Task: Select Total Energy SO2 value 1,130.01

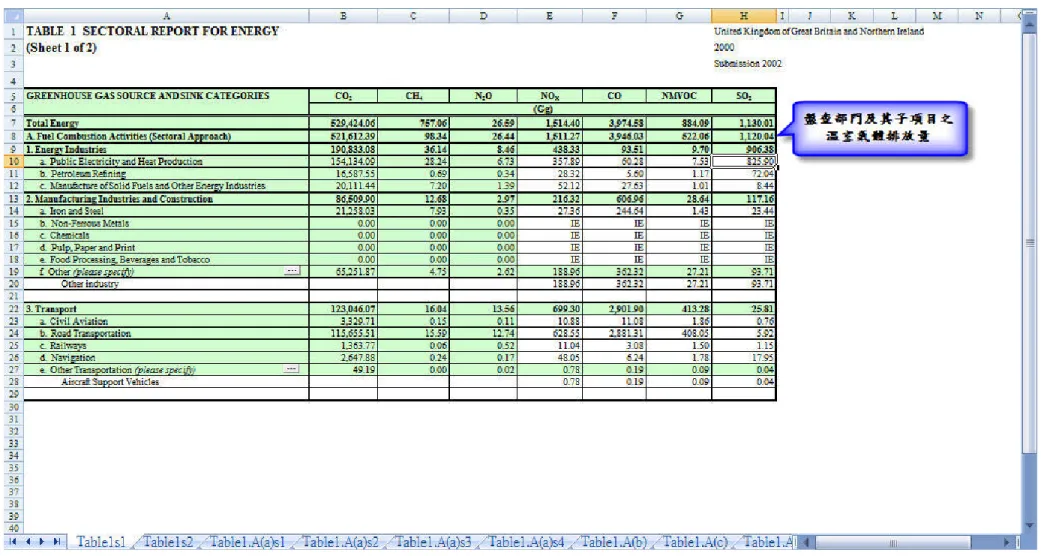Action: coord(744,123)
